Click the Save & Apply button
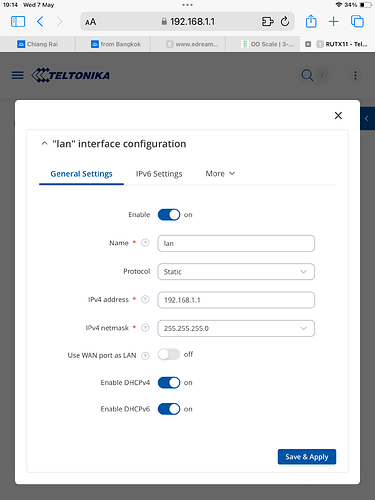375x500 pixels. 307,457
